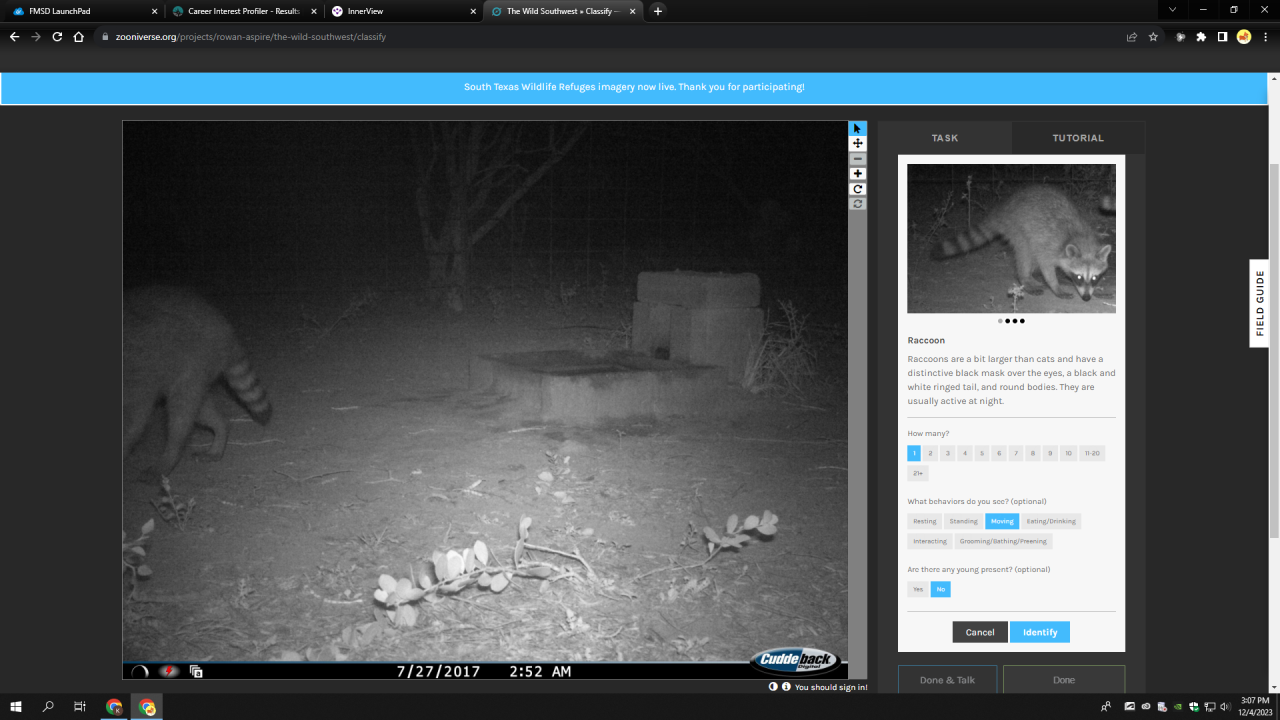This screenshot has height=720, width=1280.
Task: Open Chrome profile avatar
Action: 1243,37
